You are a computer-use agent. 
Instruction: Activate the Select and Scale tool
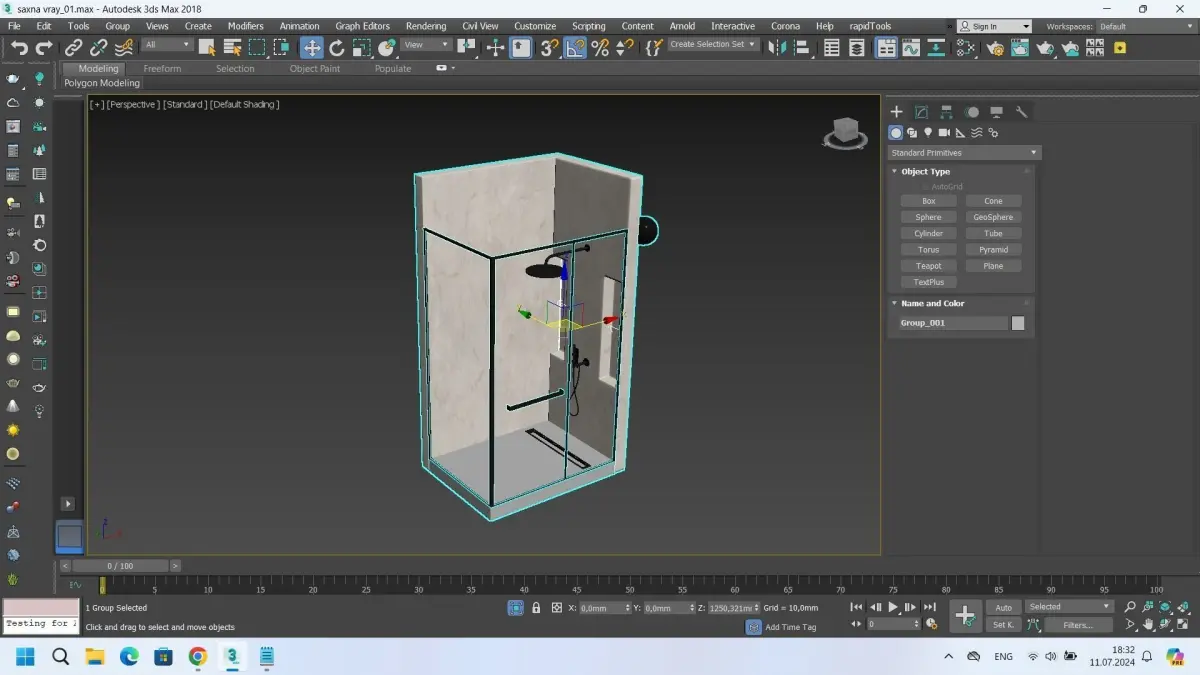[x=362, y=47]
